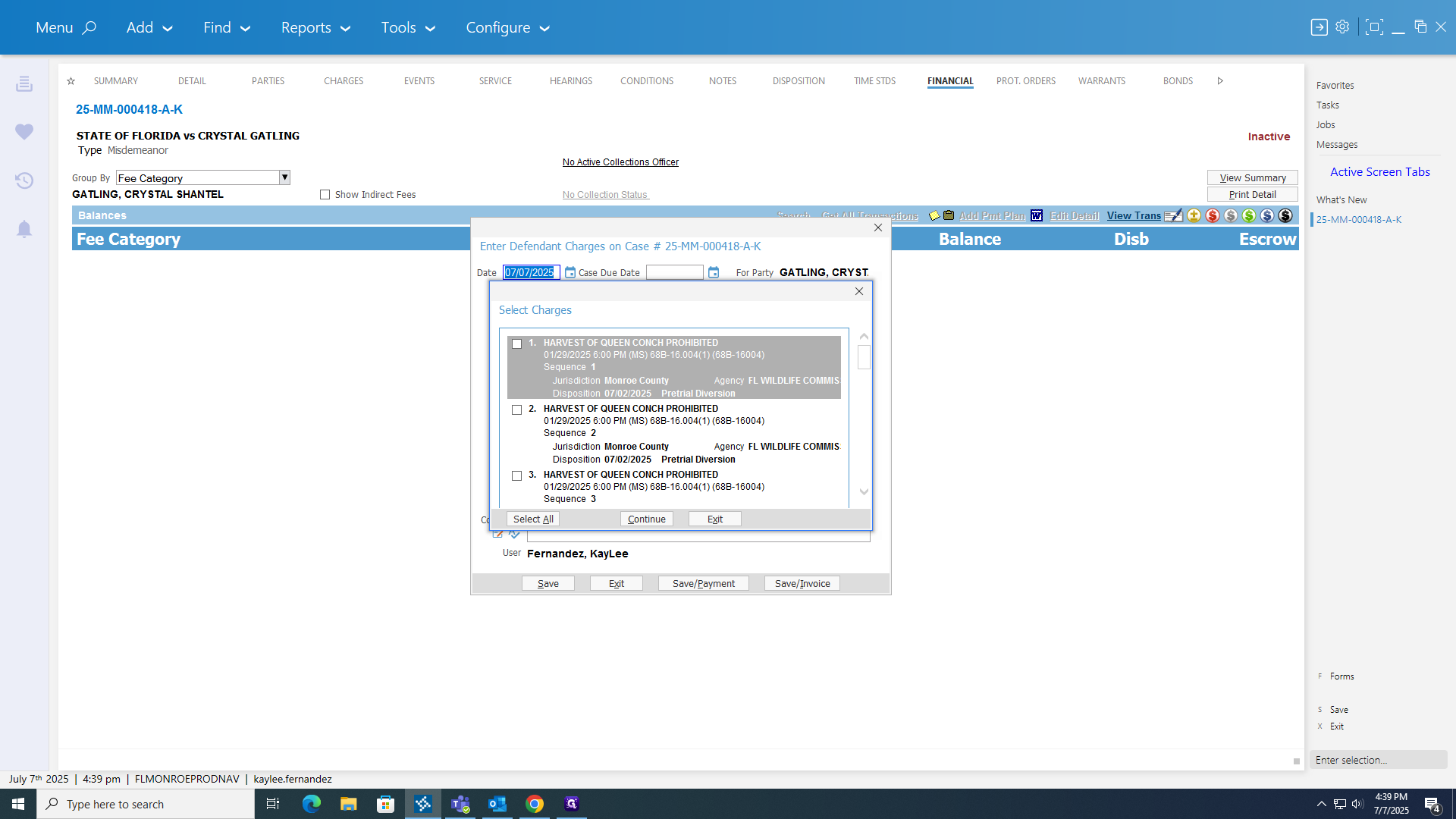Switch to the SUMMARY tab

pyautogui.click(x=116, y=81)
